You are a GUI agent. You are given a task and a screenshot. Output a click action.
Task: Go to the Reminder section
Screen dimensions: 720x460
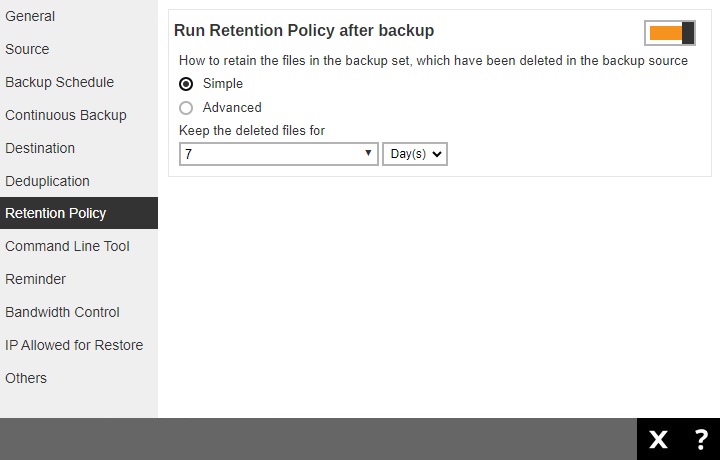35,279
